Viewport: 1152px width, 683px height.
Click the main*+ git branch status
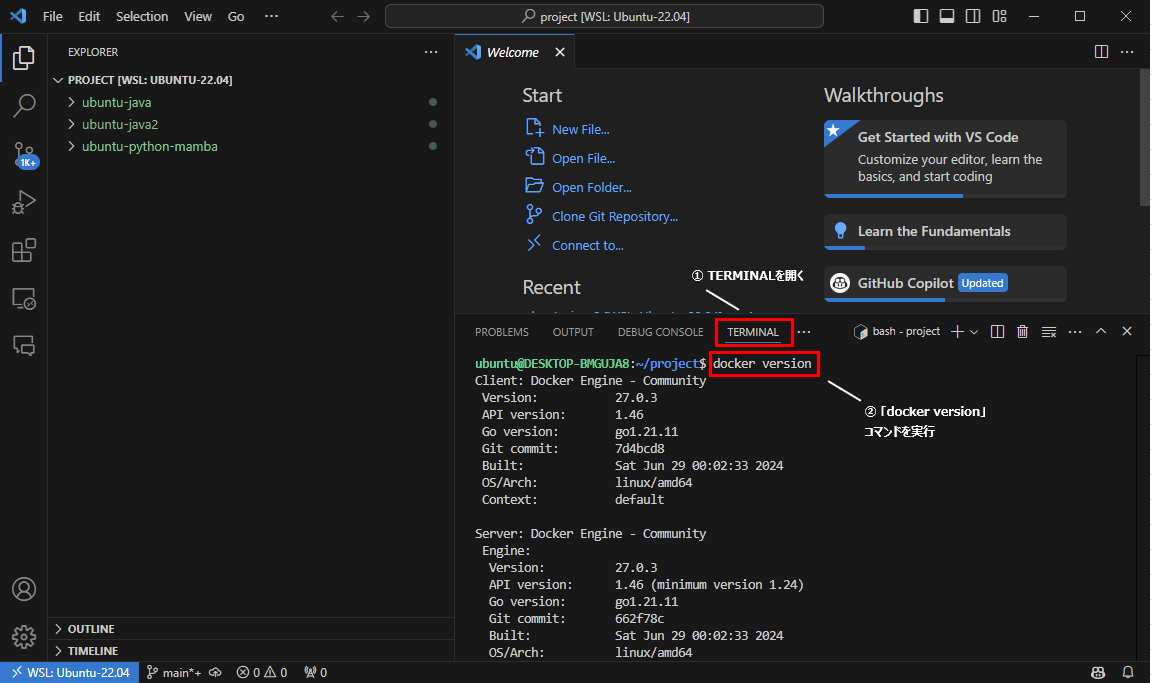(173, 672)
